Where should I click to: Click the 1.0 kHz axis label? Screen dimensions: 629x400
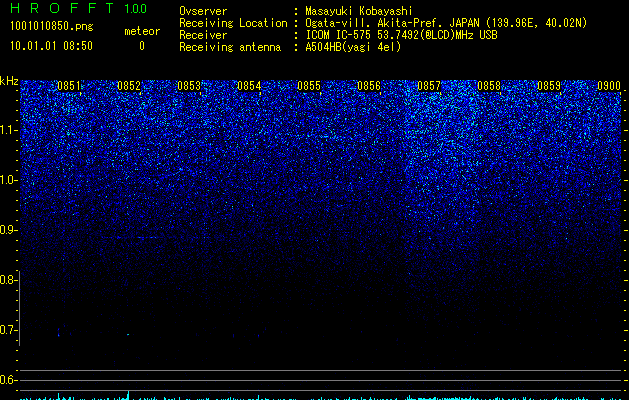(x=8, y=180)
